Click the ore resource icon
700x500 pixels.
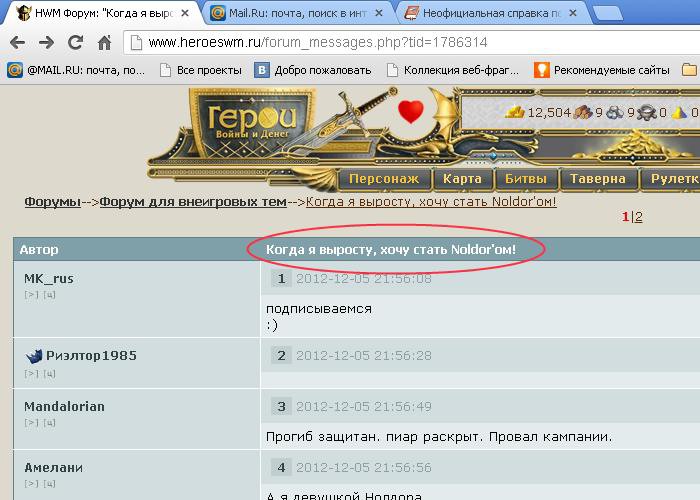[615, 112]
